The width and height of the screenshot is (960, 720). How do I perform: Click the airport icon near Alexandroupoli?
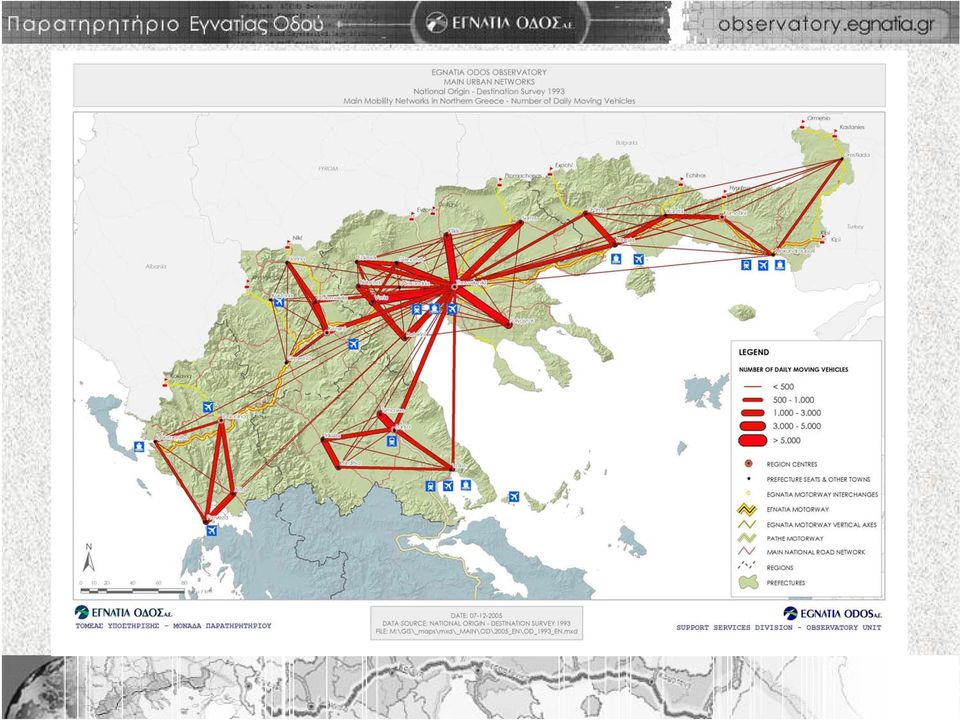[763, 265]
